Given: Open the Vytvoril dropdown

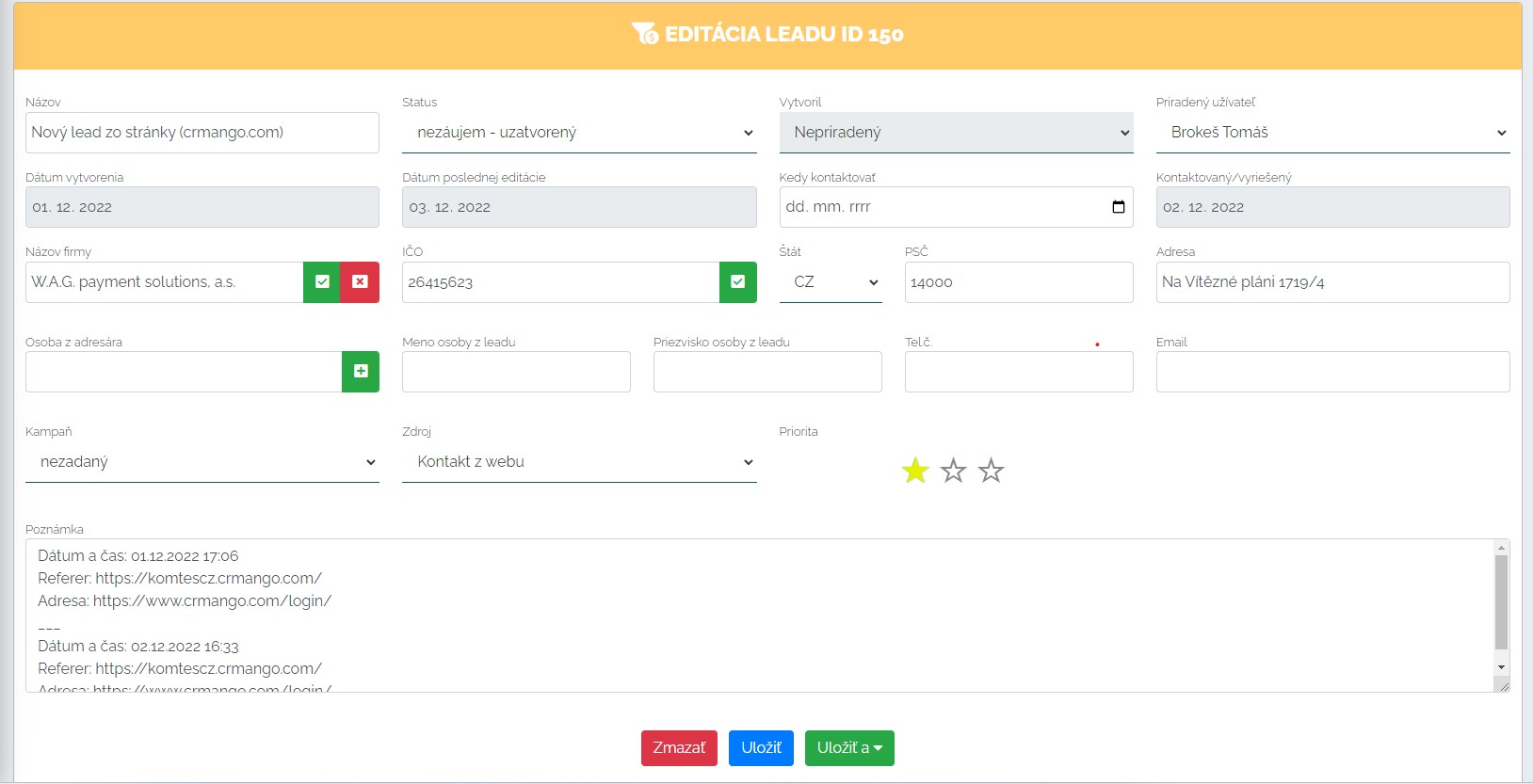Looking at the screenshot, I should point(956,133).
